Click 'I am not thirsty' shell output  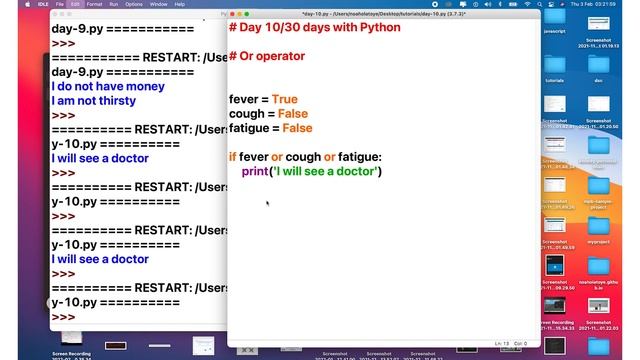[93, 100]
